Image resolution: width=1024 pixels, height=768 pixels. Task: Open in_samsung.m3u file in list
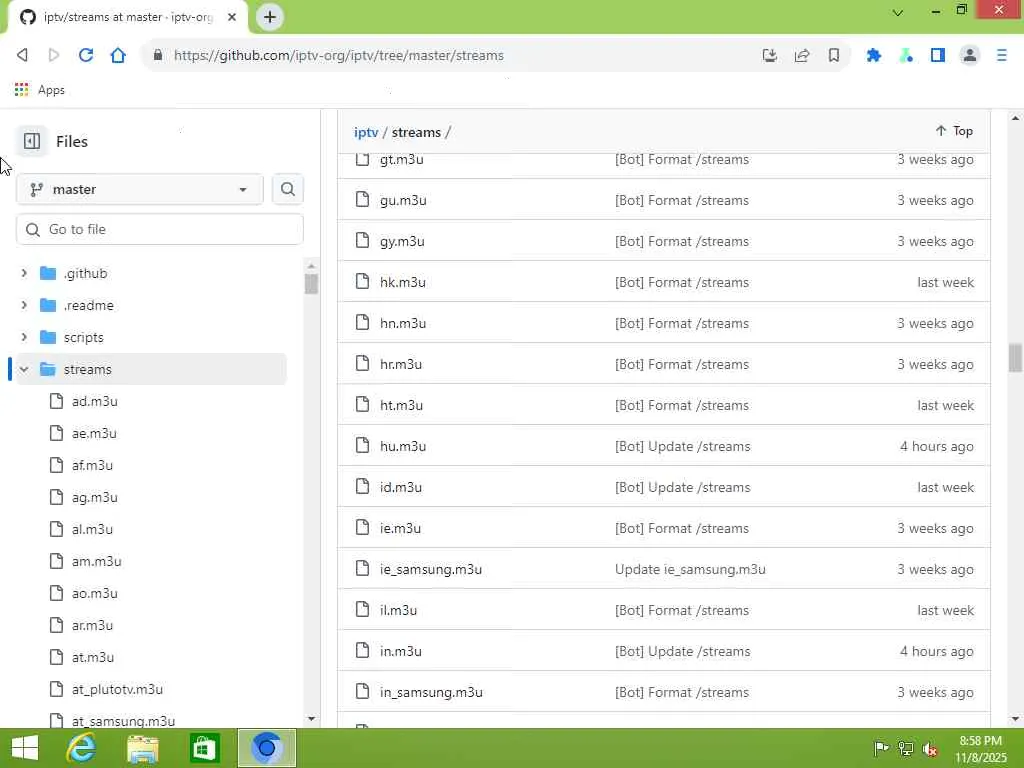coord(431,692)
